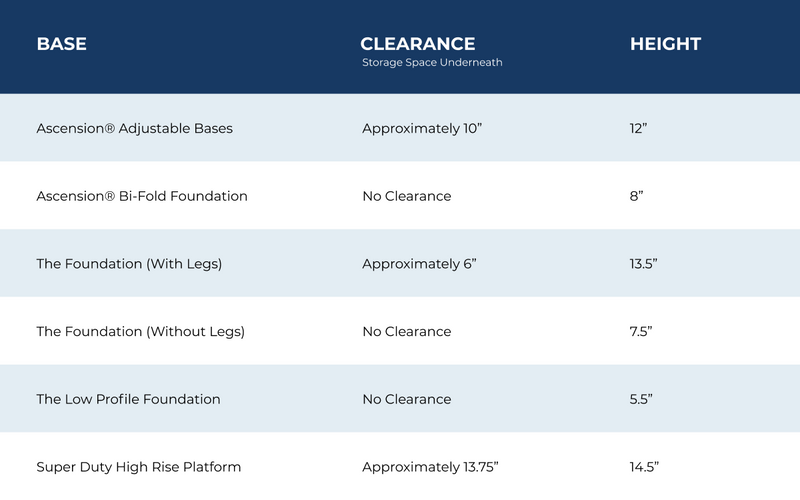Click 'The Foundation (Without Legs)' label
Screen dimensions: 800x500
click(140, 331)
